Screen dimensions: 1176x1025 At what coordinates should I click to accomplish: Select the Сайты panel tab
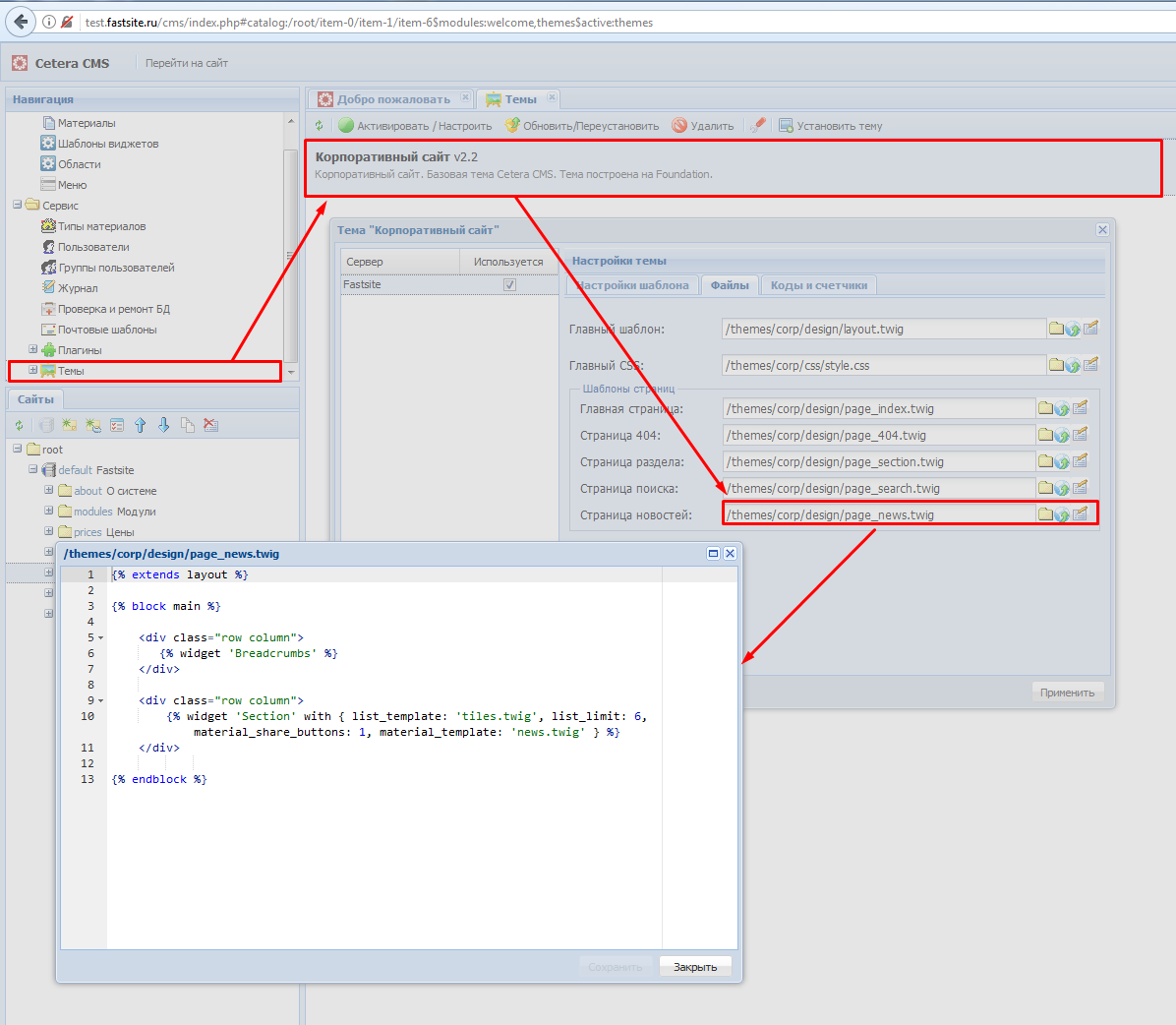click(x=35, y=399)
